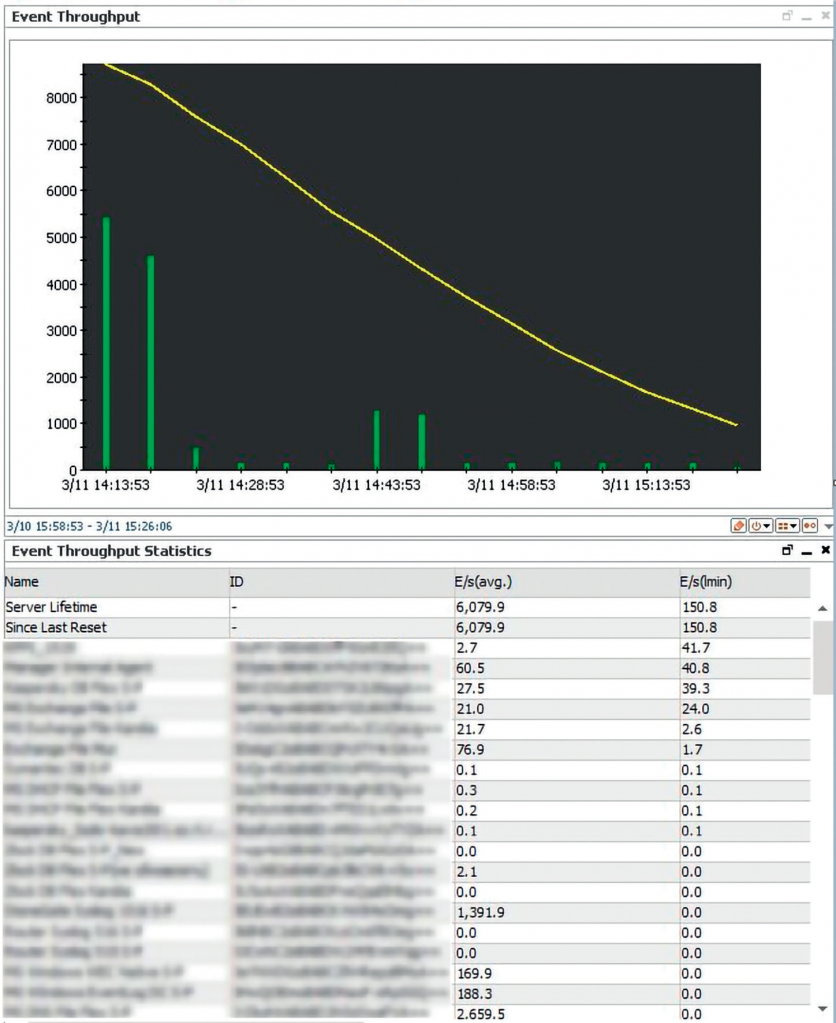Click the 21.0 average value cell
The width and height of the screenshot is (836, 1023).
pyautogui.click(x=566, y=709)
